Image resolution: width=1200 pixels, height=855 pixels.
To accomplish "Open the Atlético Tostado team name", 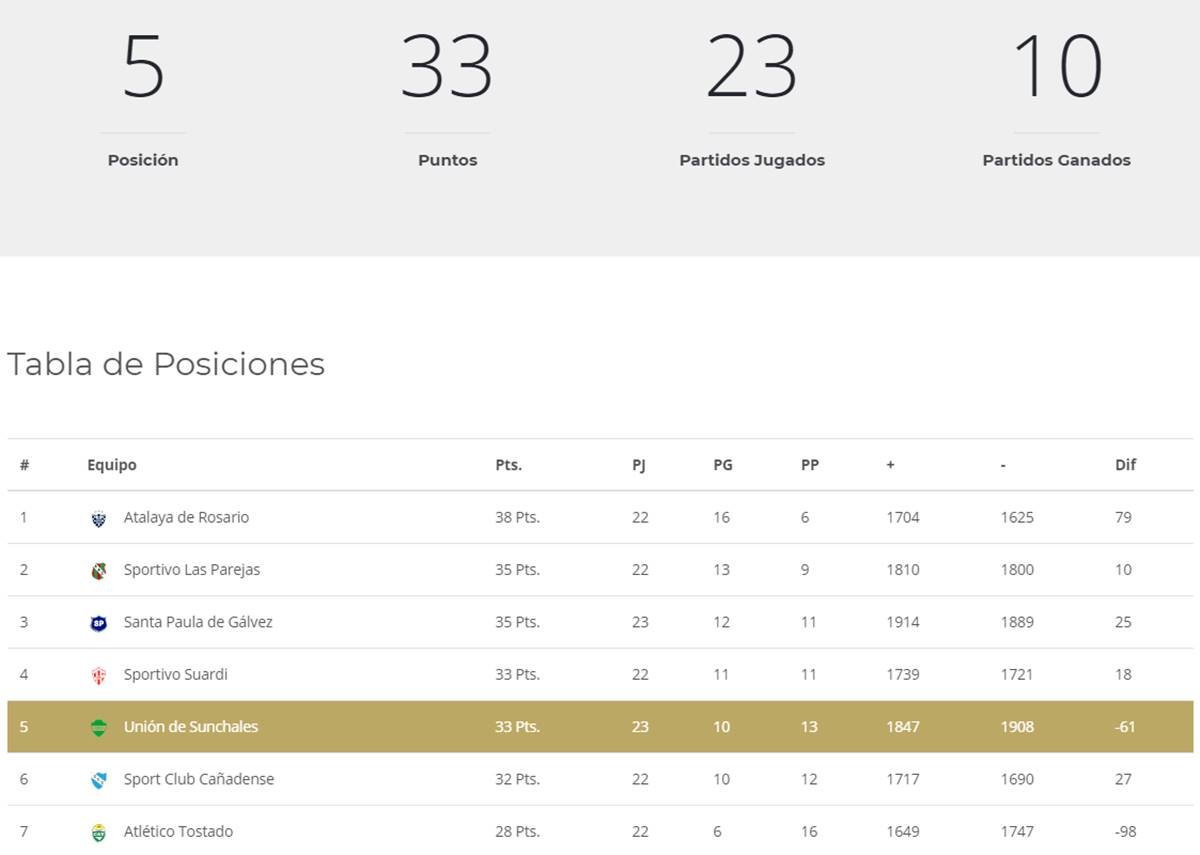I will (x=178, y=831).
